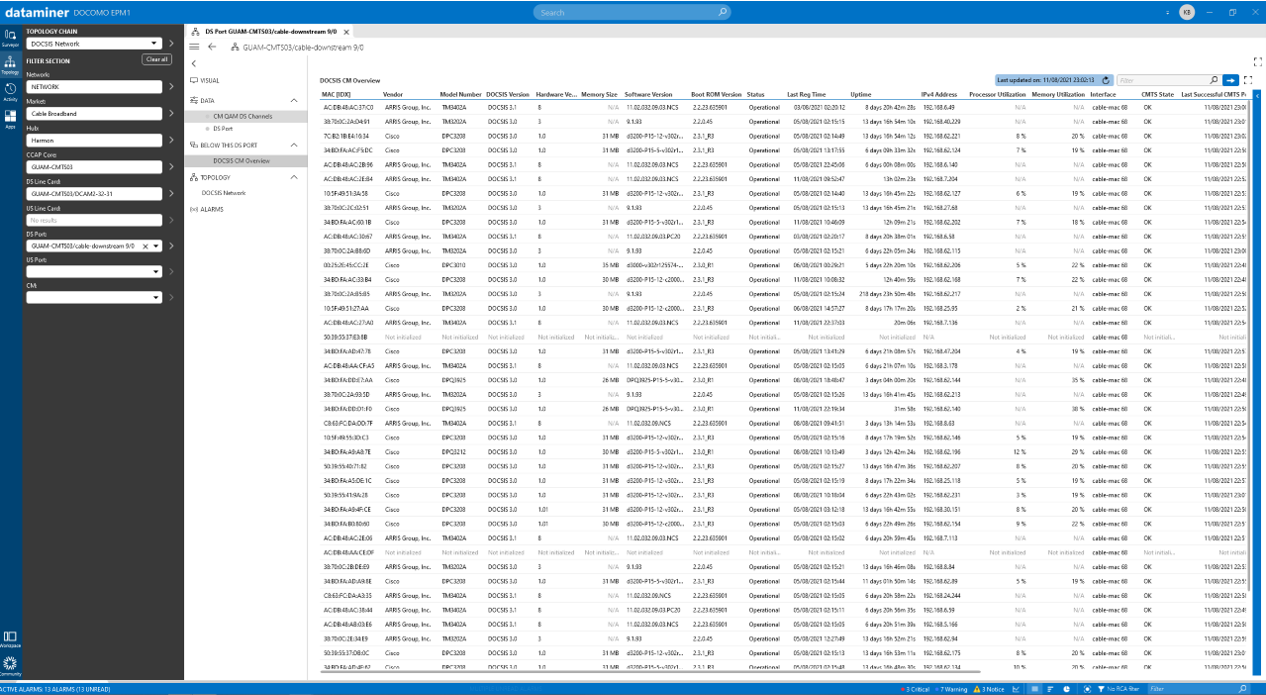Select history clock icon in footer
Image resolution: width=1266 pixels, height=695 pixels.
(x=1068, y=689)
